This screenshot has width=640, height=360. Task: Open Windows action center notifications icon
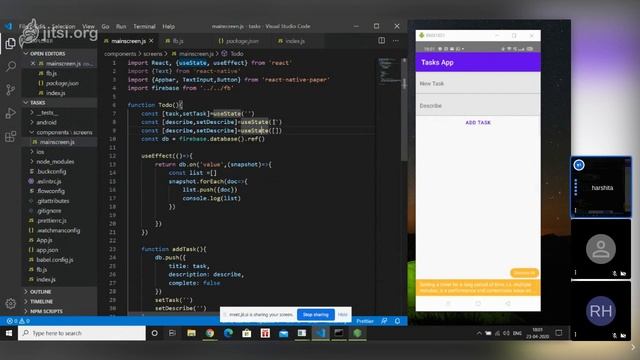pyautogui.click(x=559, y=333)
